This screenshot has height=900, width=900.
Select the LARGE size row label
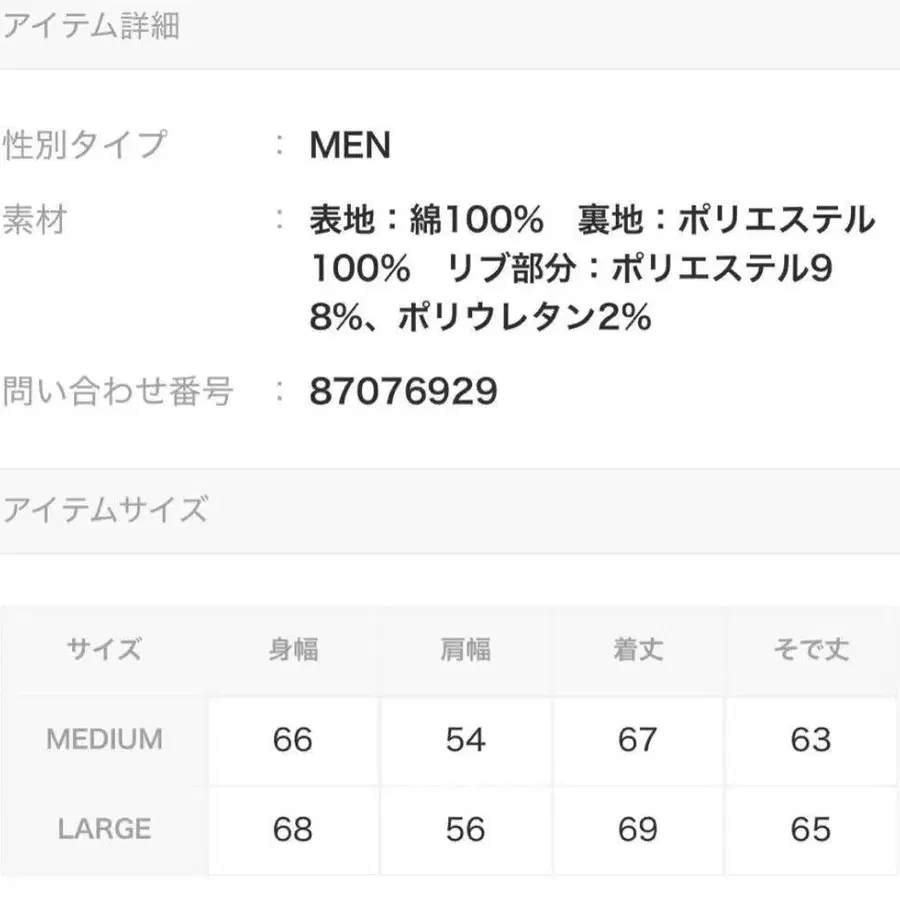[104, 829]
